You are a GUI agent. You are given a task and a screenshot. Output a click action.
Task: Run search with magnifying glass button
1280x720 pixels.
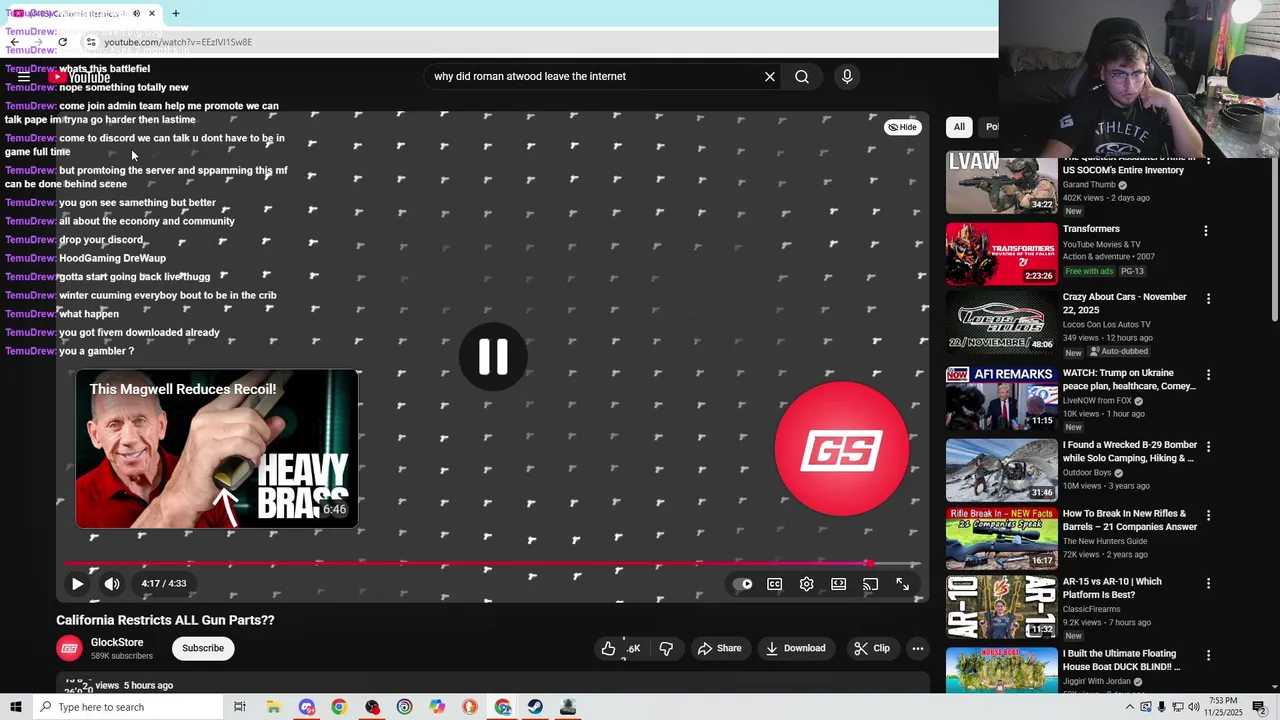[x=802, y=76]
